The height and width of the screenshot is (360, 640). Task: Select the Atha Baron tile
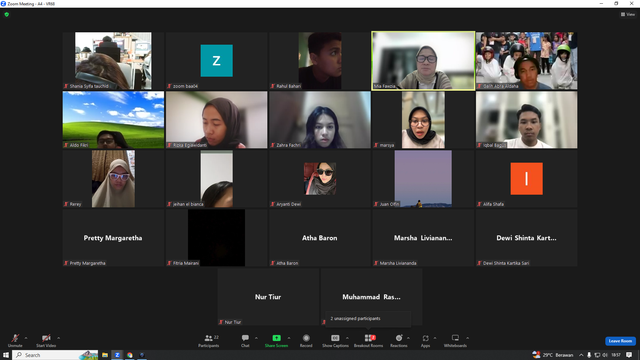pyautogui.click(x=320, y=238)
